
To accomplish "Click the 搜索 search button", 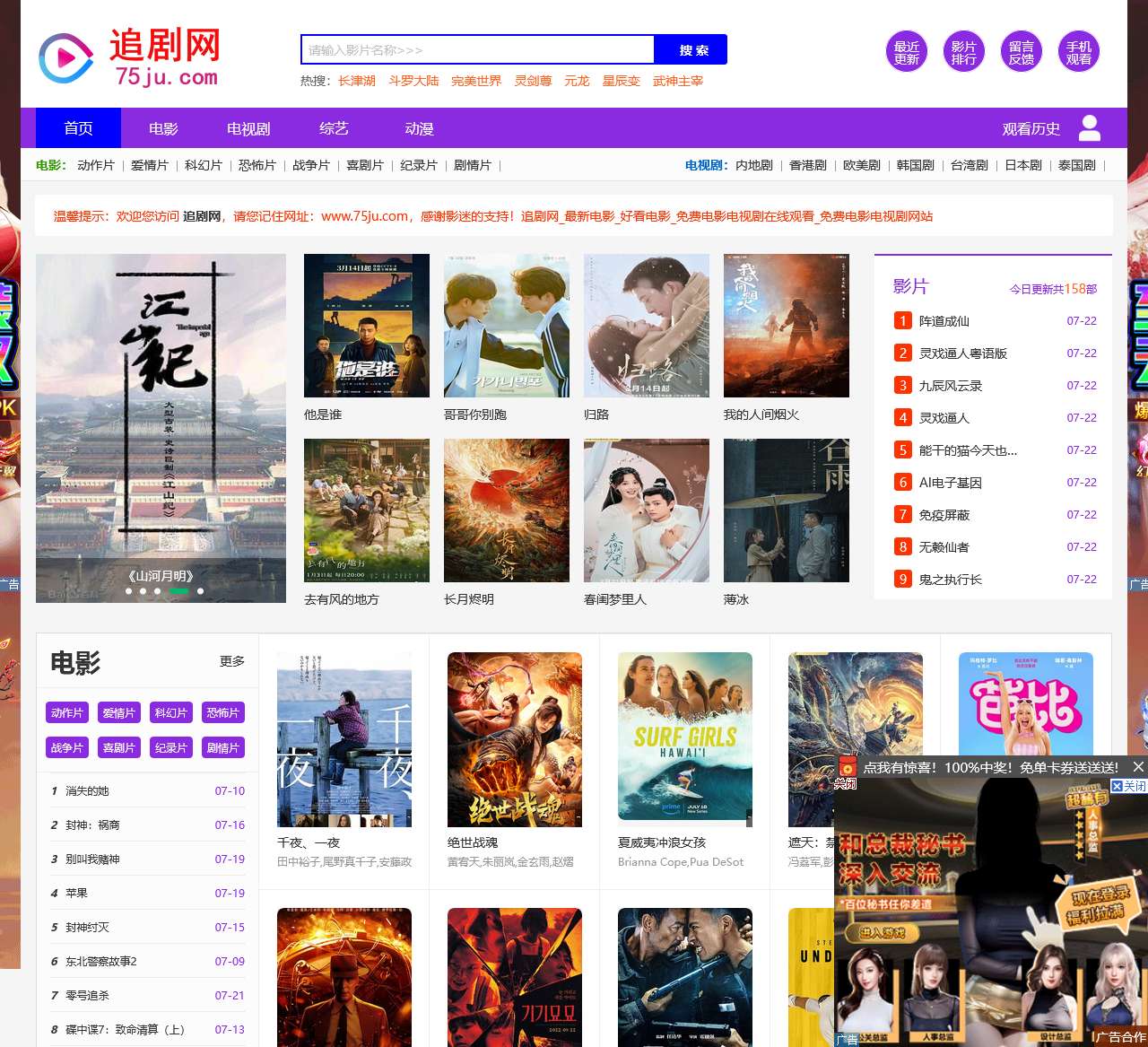I will click(x=691, y=50).
